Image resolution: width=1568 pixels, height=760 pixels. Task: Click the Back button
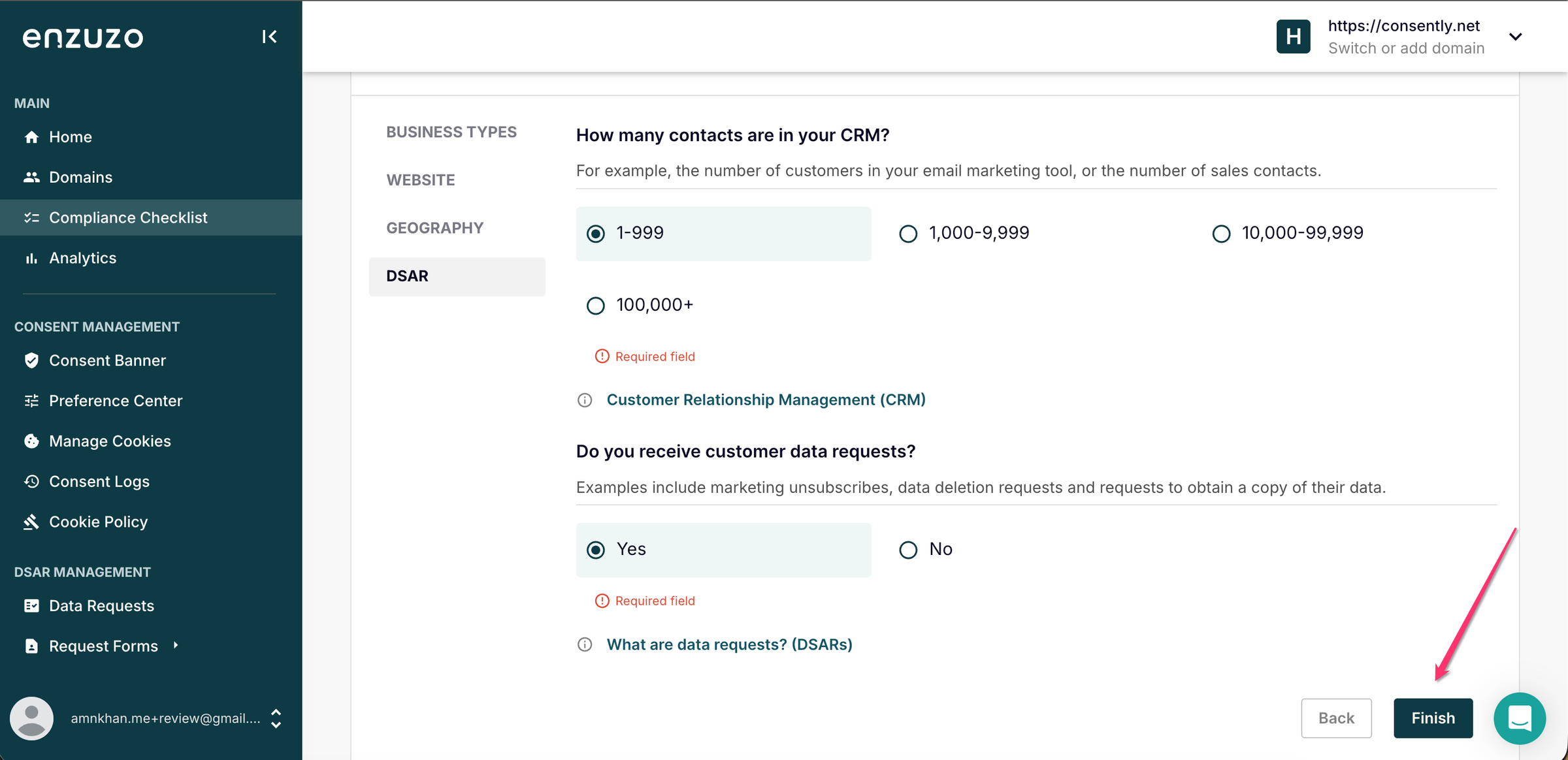click(x=1336, y=718)
